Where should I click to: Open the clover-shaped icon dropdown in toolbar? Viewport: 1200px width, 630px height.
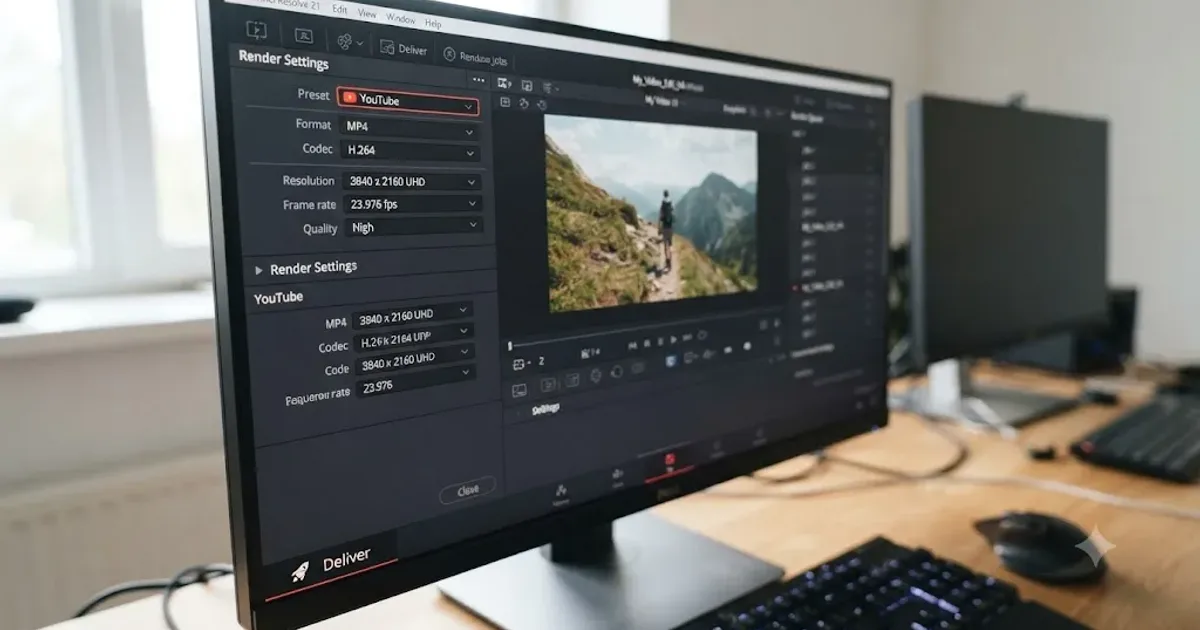349,42
